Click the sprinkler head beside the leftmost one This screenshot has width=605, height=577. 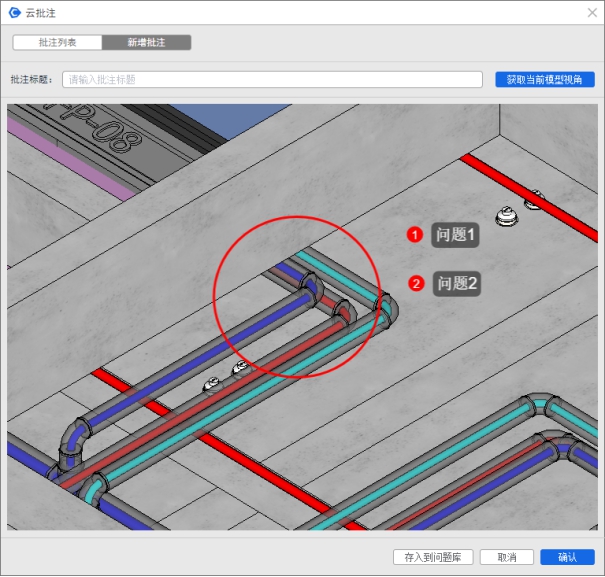point(240,369)
